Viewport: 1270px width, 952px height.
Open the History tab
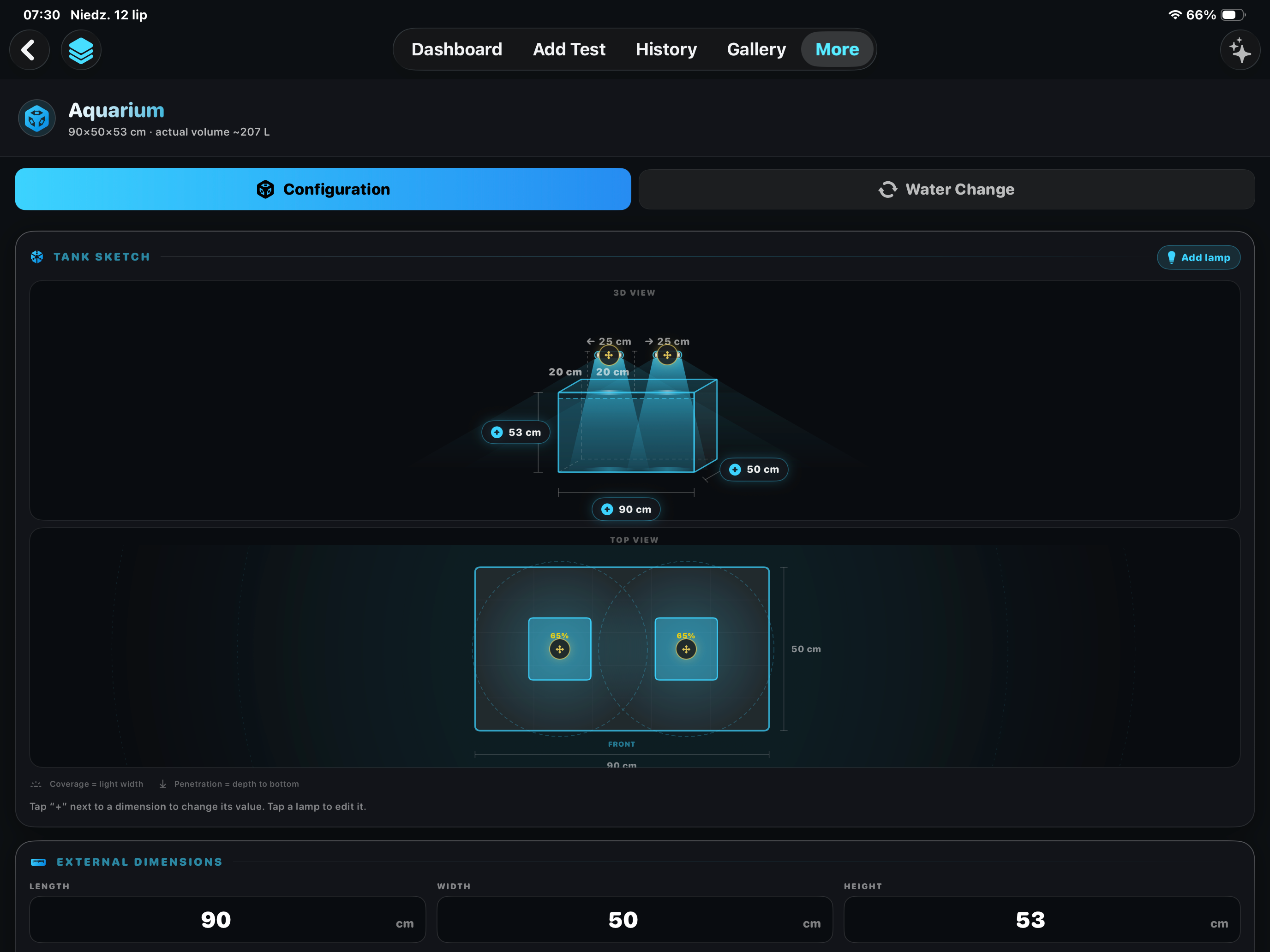666,49
